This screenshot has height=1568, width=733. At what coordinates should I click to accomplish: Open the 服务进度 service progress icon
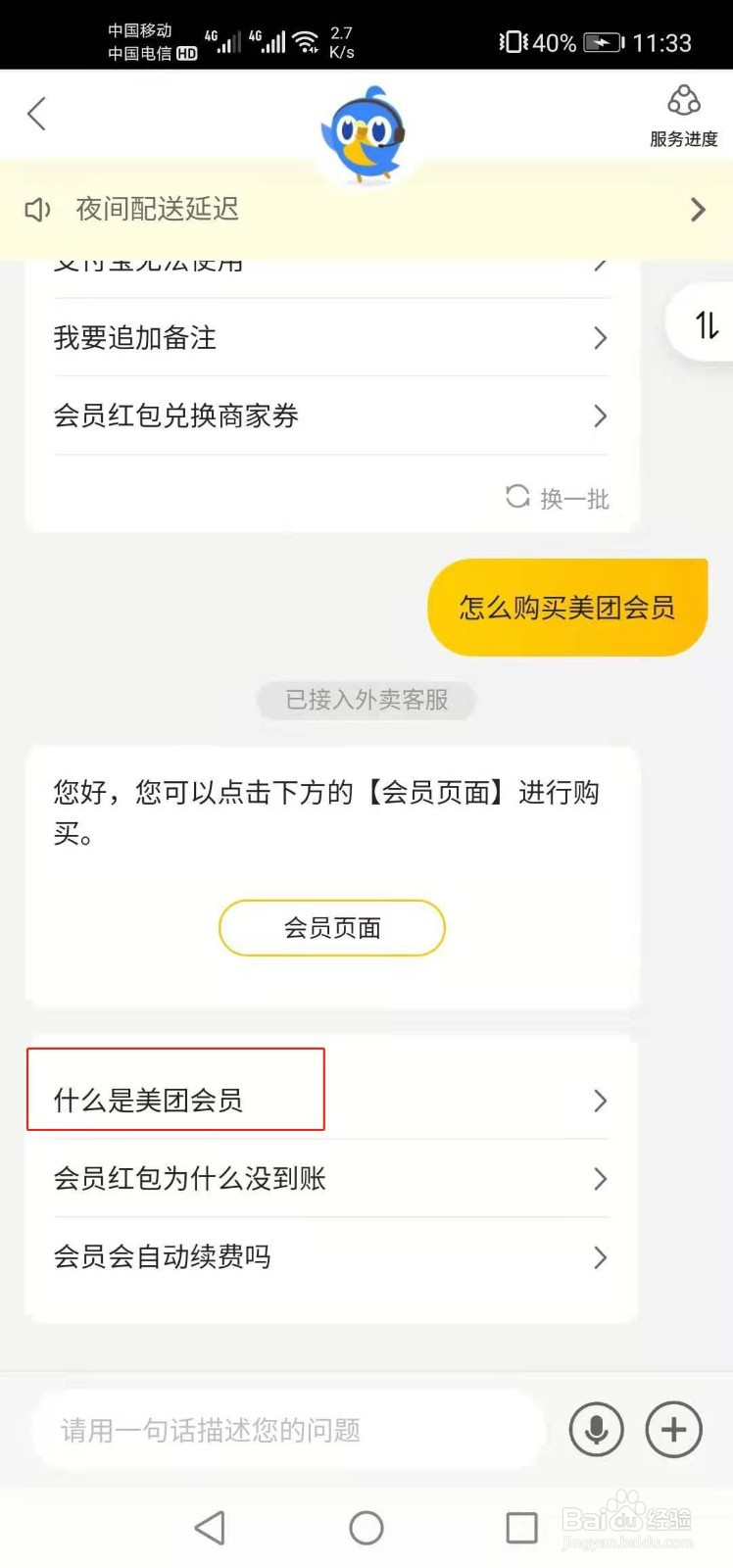(683, 116)
